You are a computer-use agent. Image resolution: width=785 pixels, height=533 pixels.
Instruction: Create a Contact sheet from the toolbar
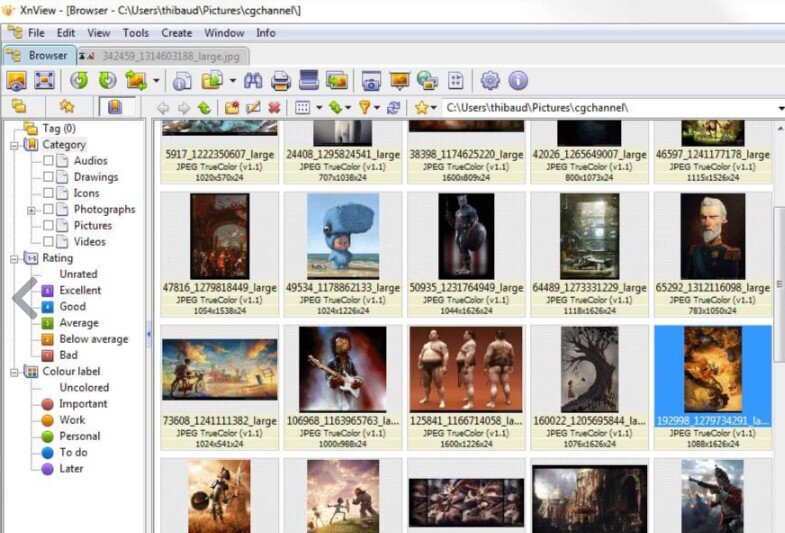[x=456, y=81]
